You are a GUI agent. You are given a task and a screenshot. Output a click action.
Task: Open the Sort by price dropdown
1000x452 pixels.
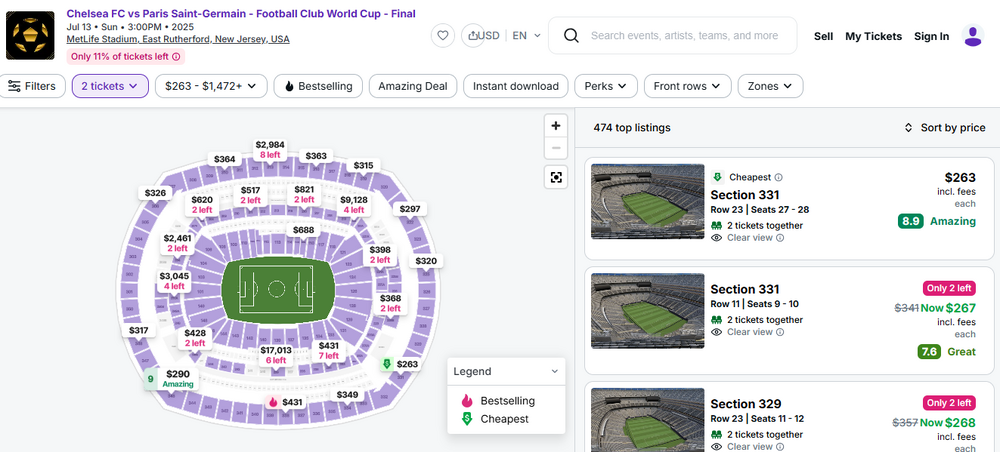coord(944,128)
